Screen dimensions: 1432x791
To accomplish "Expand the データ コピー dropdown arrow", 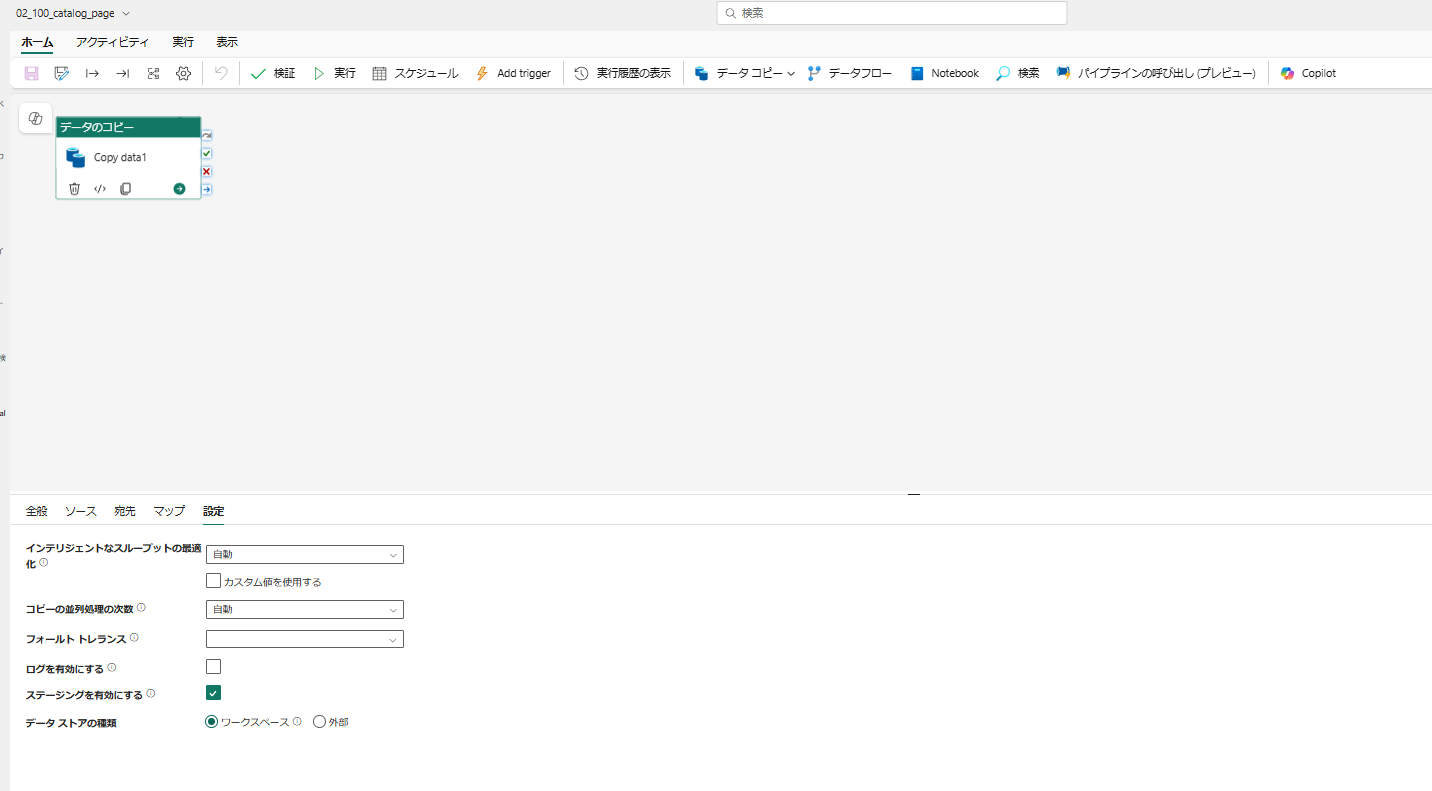I will click(x=791, y=74).
